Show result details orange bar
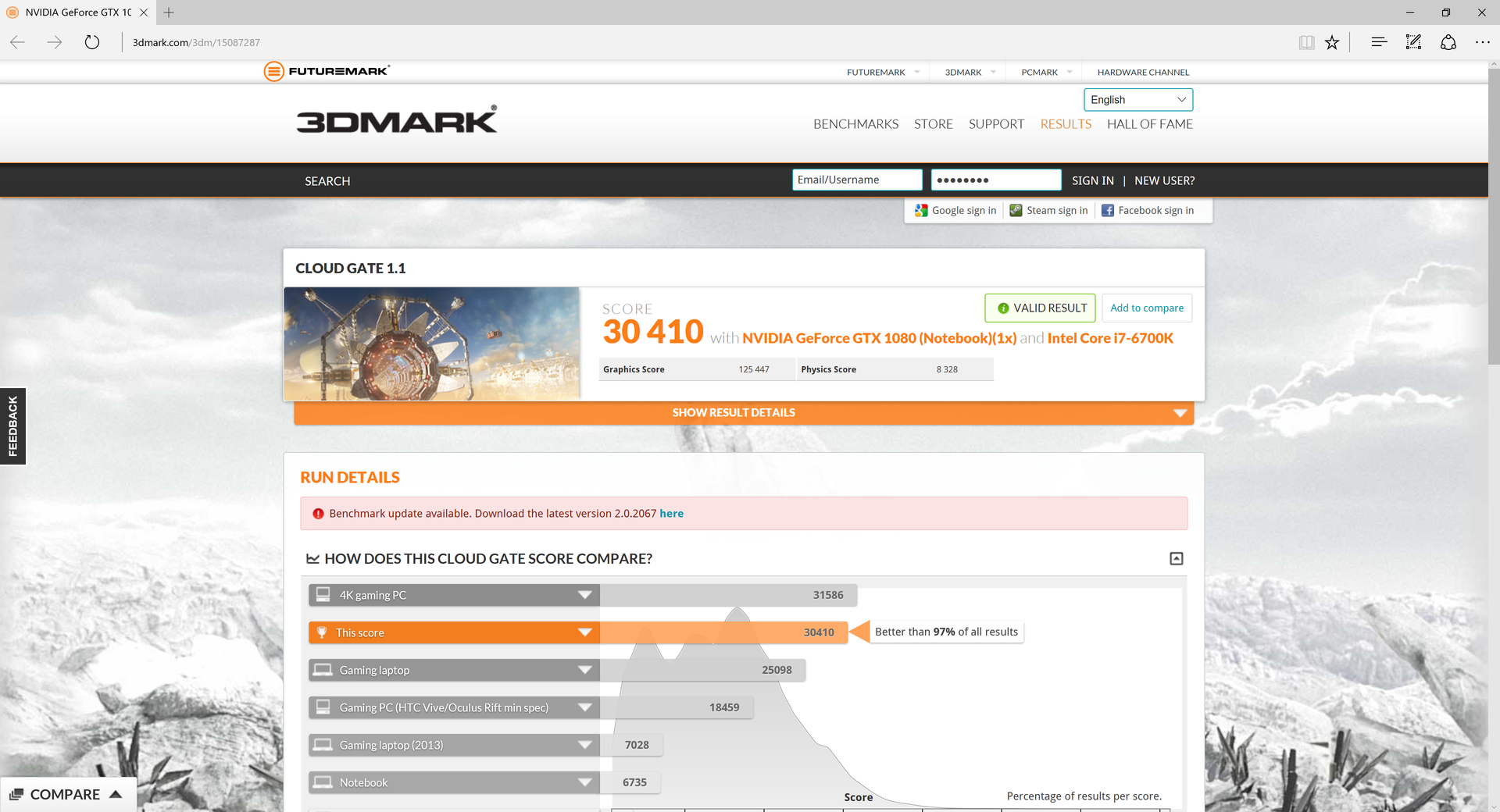 744,412
